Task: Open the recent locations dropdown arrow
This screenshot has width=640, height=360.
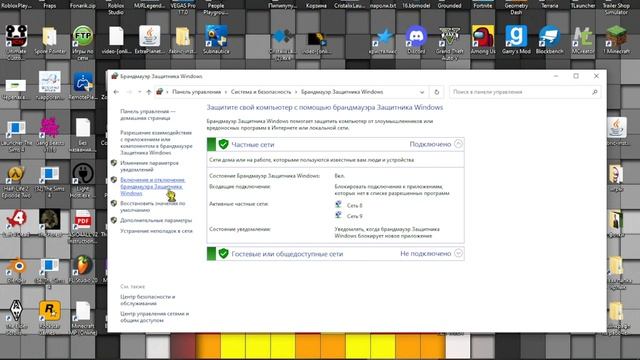Action: [x=139, y=92]
